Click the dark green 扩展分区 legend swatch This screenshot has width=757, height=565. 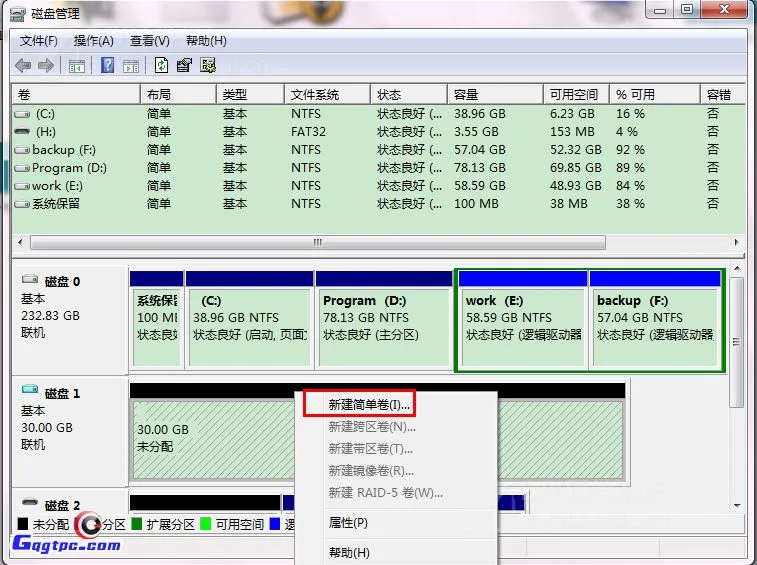point(137,524)
